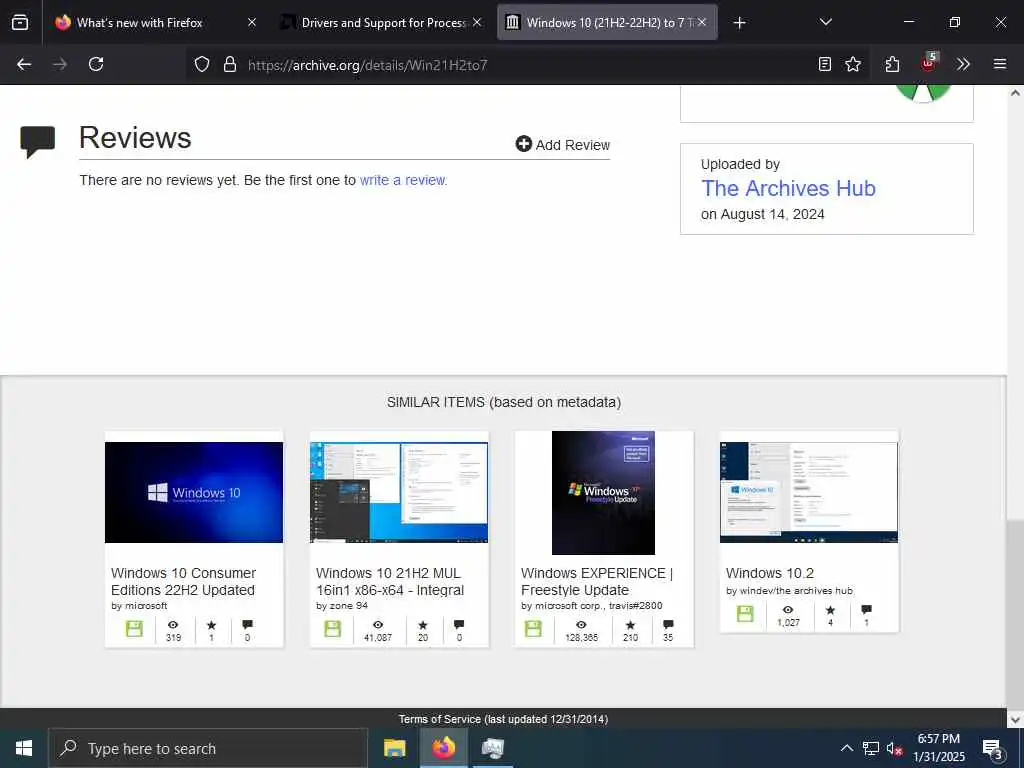Click the scrollbar up arrow

point(1015,93)
